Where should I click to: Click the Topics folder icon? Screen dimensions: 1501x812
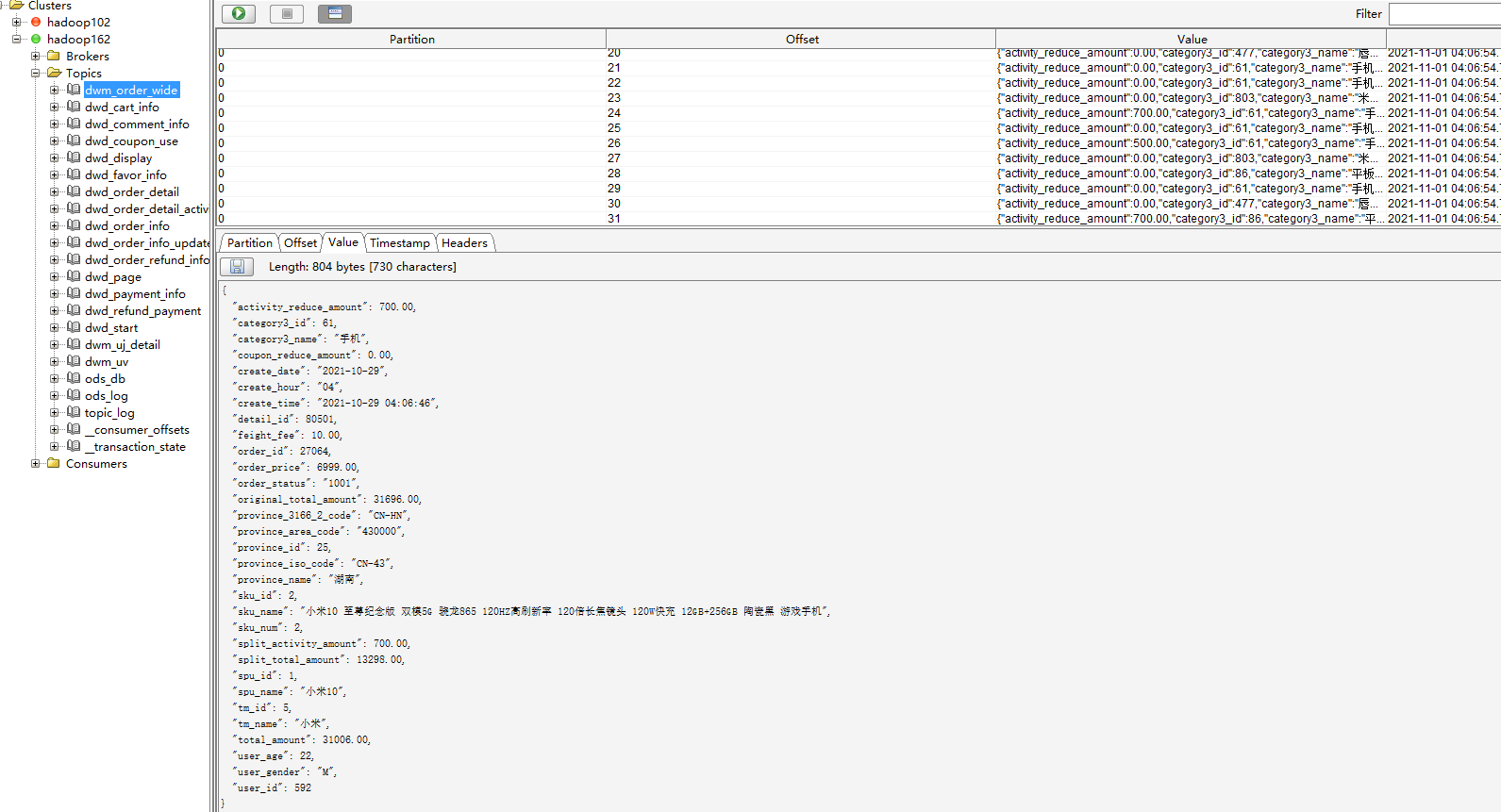tap(54, 73)
